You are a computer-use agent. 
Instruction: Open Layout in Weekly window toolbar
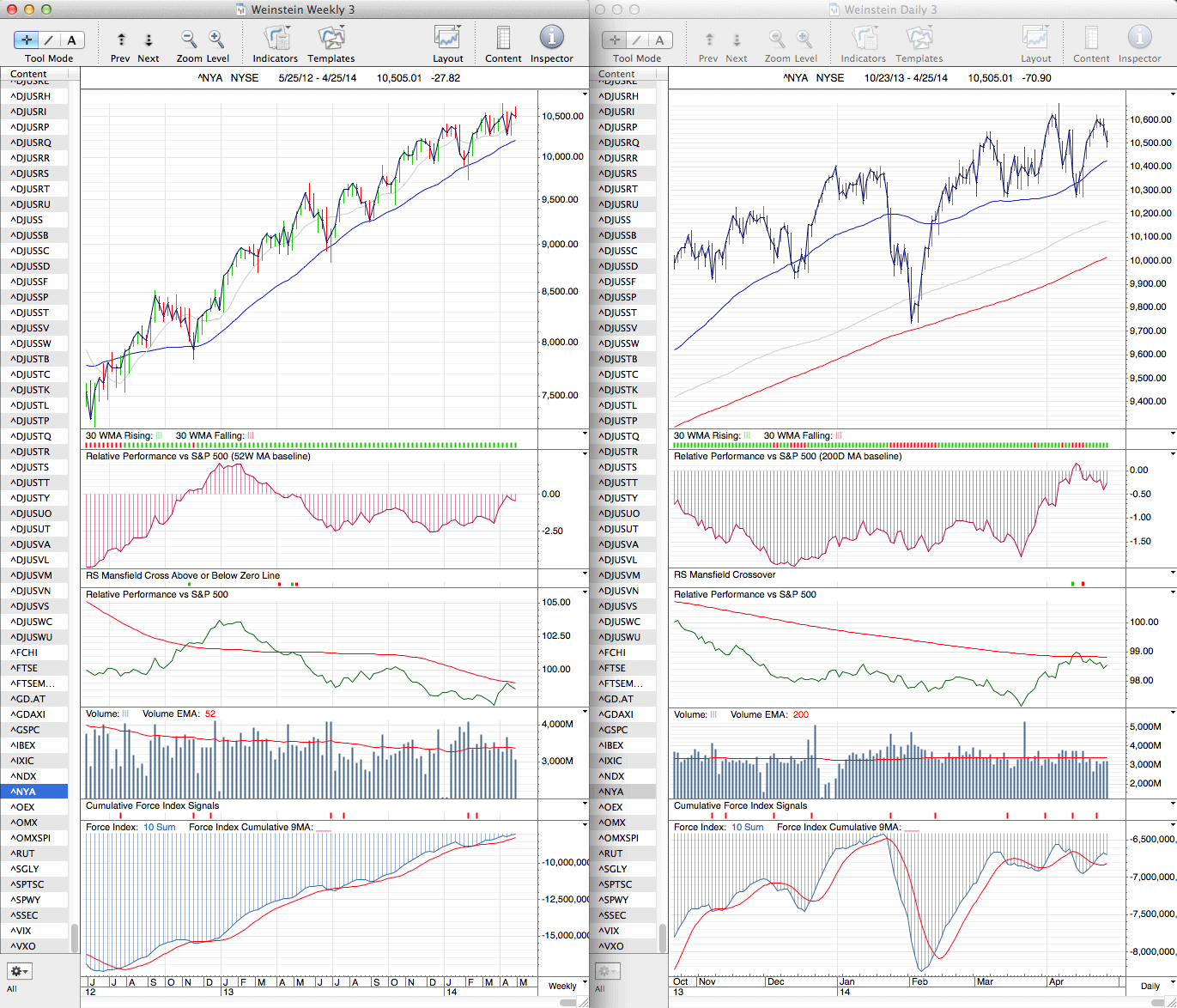pyautogui.click(x=447, y=39)
